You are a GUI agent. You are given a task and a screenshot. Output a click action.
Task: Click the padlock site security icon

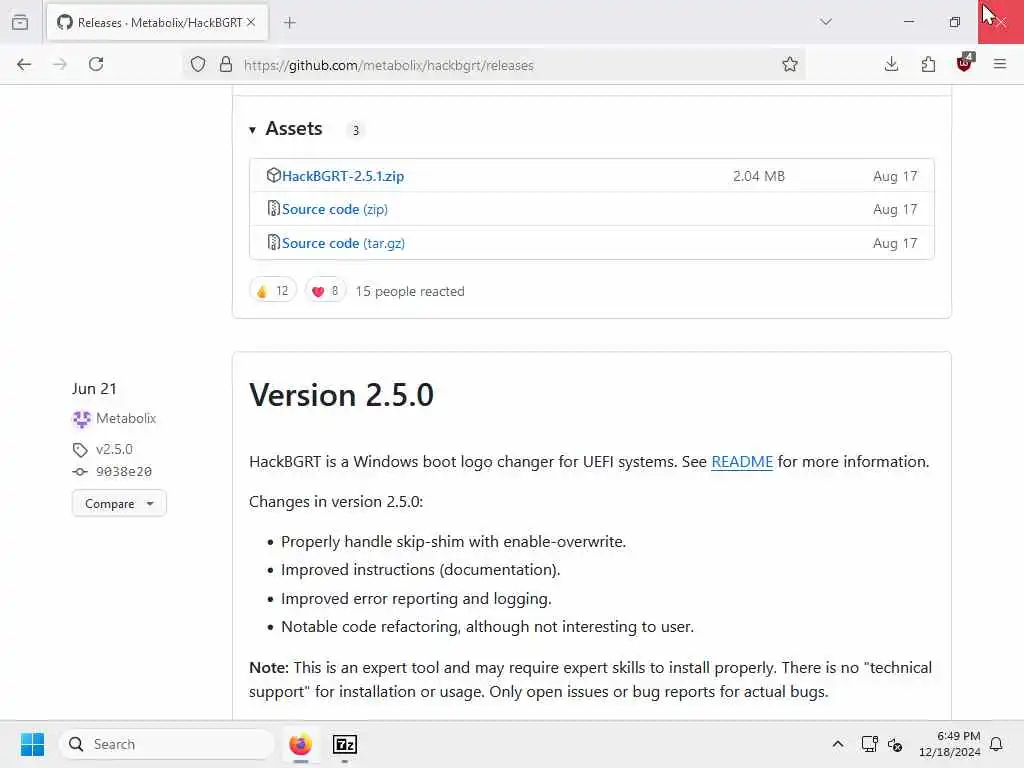click(x=226, y=64)
